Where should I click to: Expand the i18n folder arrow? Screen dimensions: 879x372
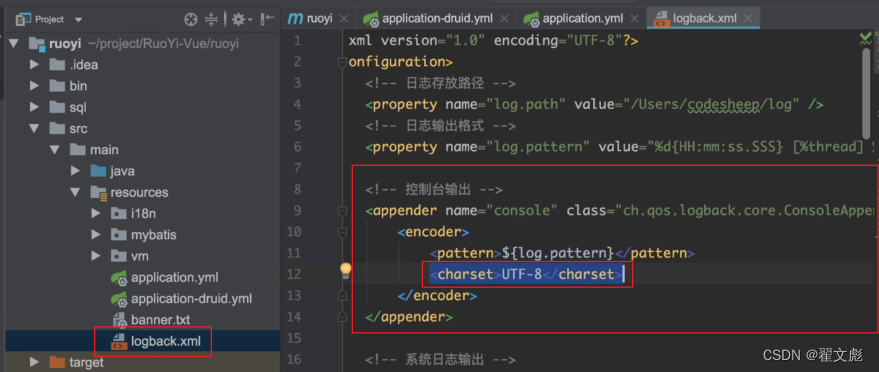[96, 213]
